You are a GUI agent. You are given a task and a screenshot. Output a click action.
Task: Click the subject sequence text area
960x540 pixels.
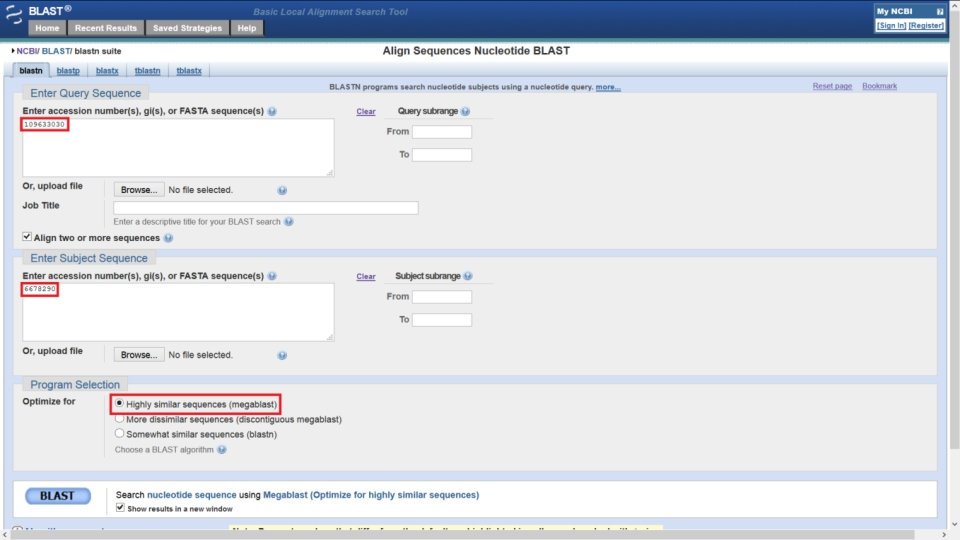tap(178, 312)
